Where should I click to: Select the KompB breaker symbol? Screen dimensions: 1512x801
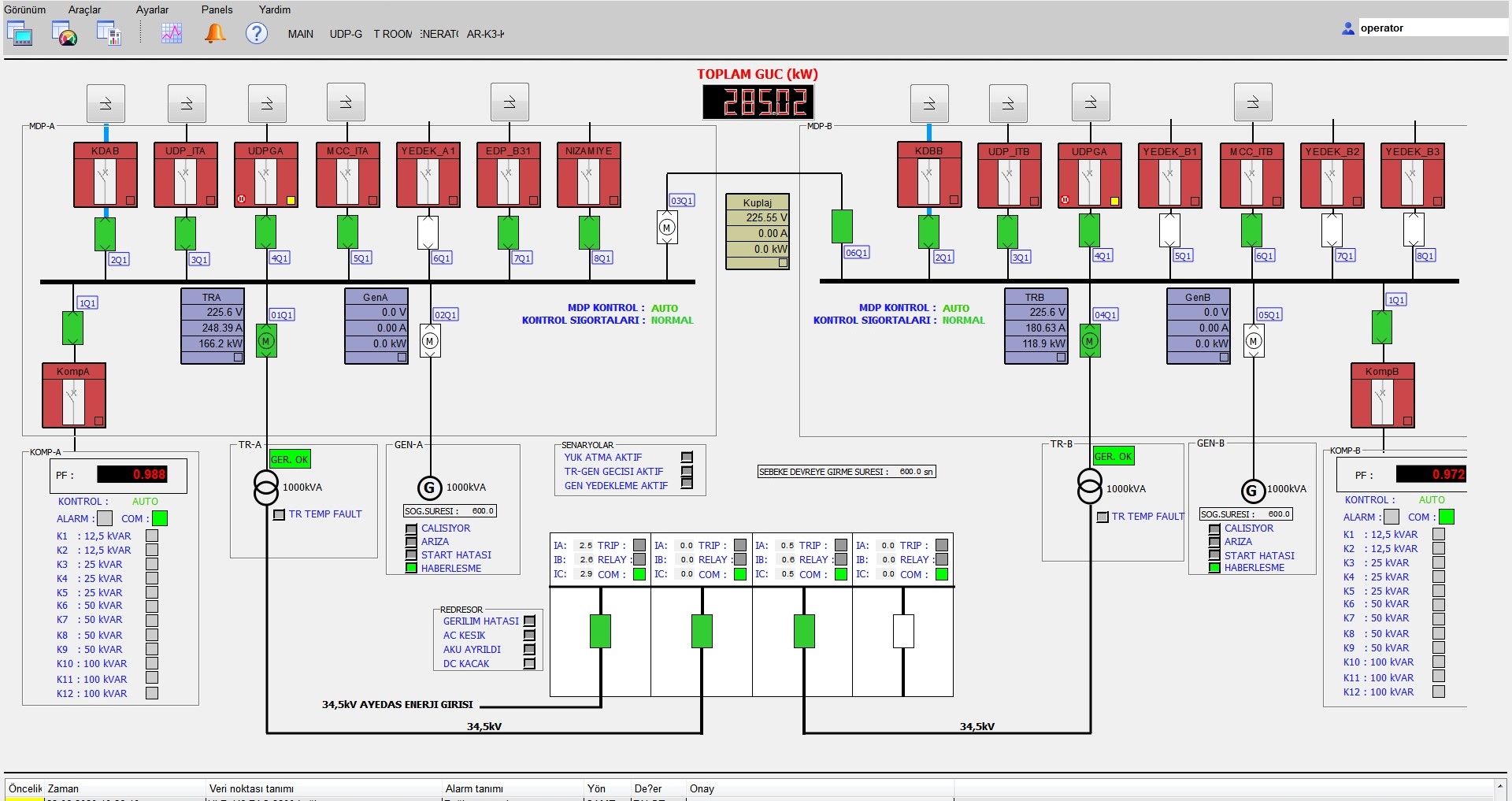(x=1382, y=402)
